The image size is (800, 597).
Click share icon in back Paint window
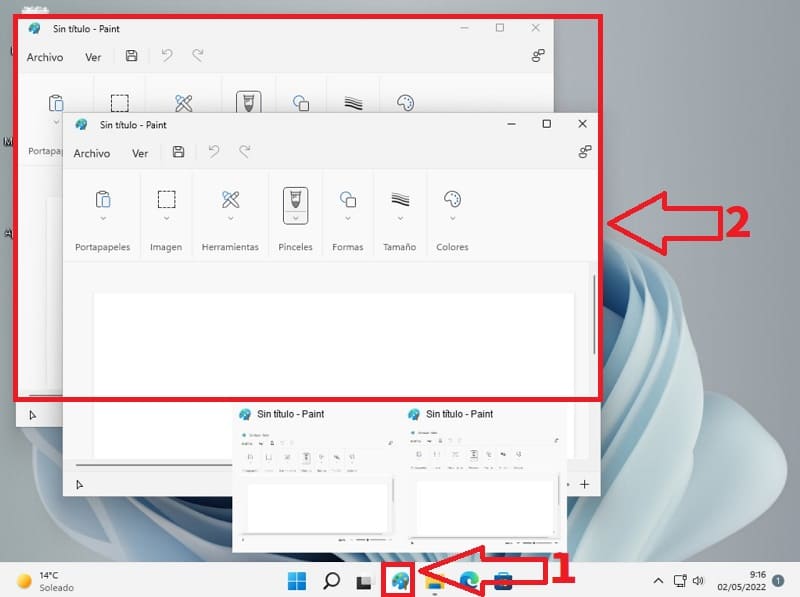[538, 56]
